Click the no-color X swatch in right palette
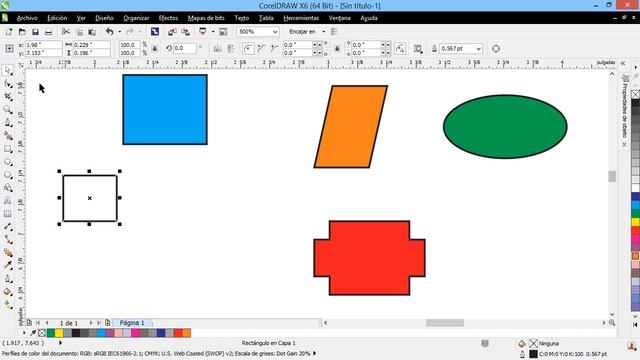 click(636, 95)
